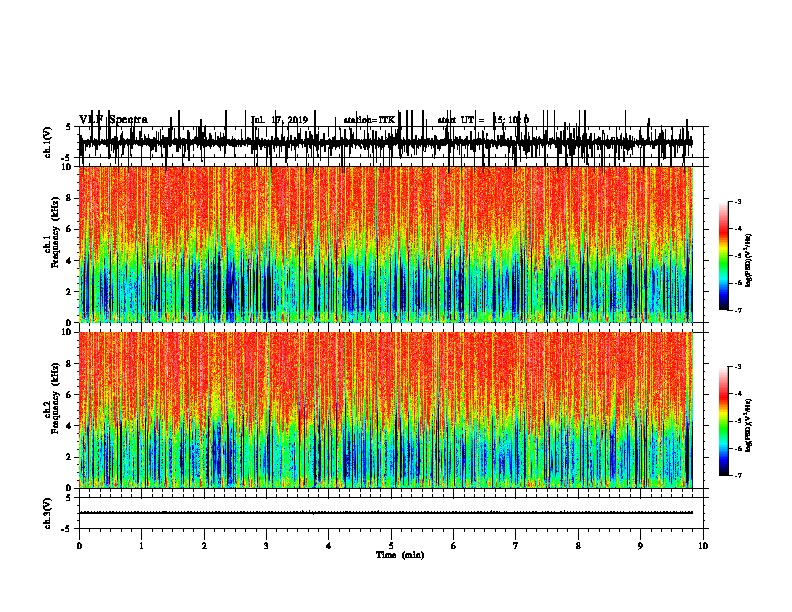Click the "station=ITK" header label
The height and width of the screenshot is (612, 792).
click(x=369, y=120)
